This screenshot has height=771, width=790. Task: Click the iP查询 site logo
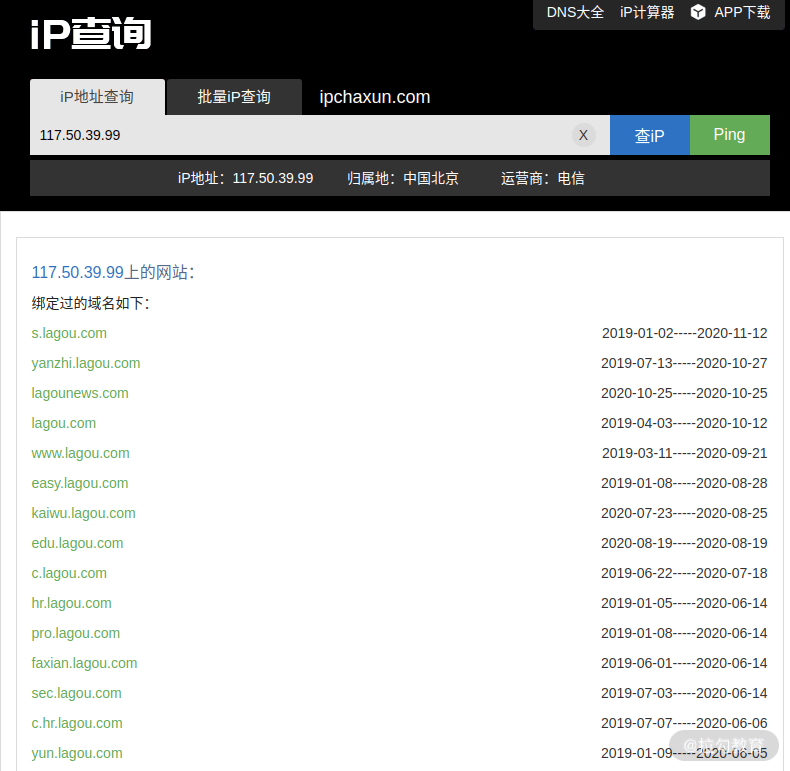click(x=91, y=33)
